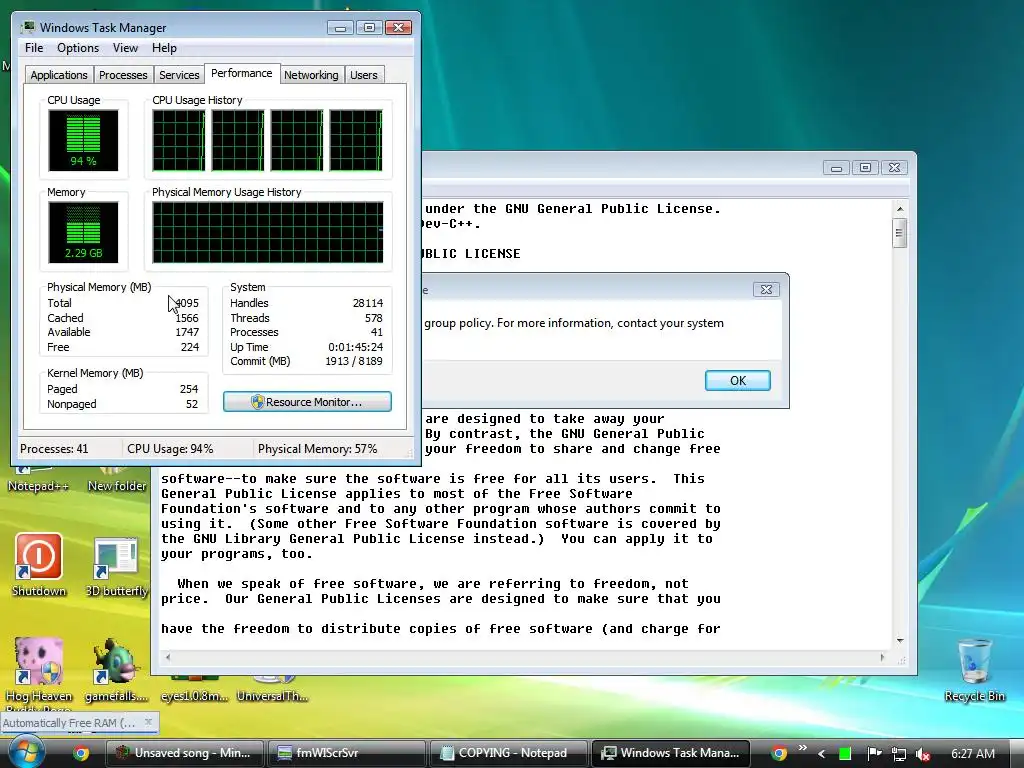
Task: Click the CPU Usage: 94% status entry
Action: click(170, 449)
